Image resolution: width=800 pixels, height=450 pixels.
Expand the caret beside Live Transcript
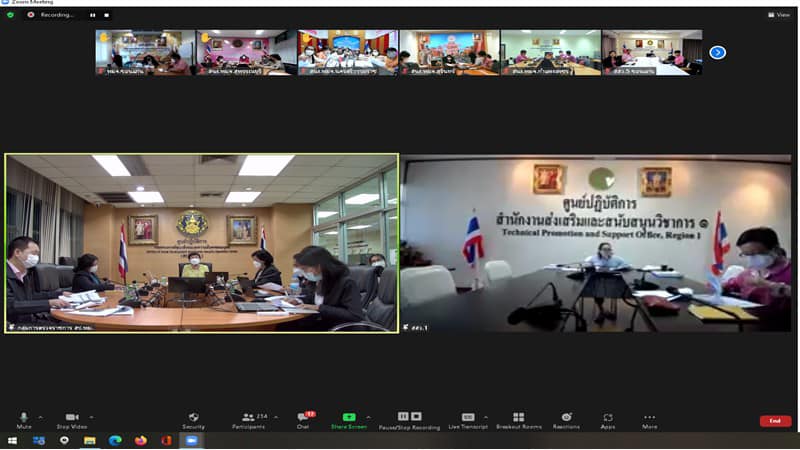coord(486,417)
